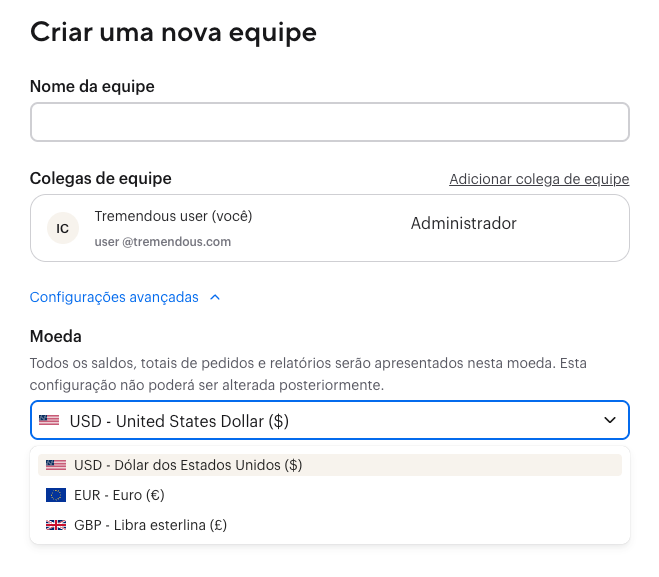Click the user@tremendous.com email text
This screenshot has height=577, width=659.
162,241
